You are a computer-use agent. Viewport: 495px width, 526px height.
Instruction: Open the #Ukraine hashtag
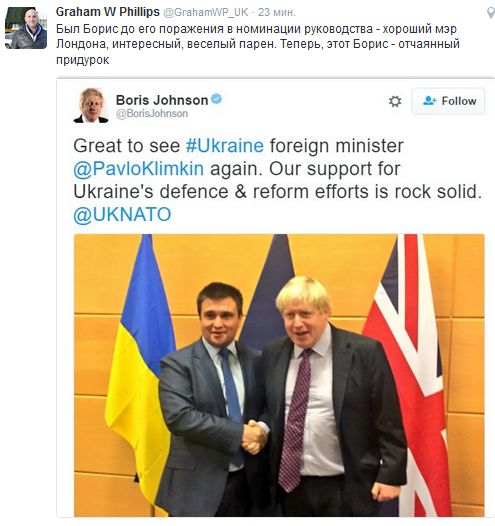225,146
